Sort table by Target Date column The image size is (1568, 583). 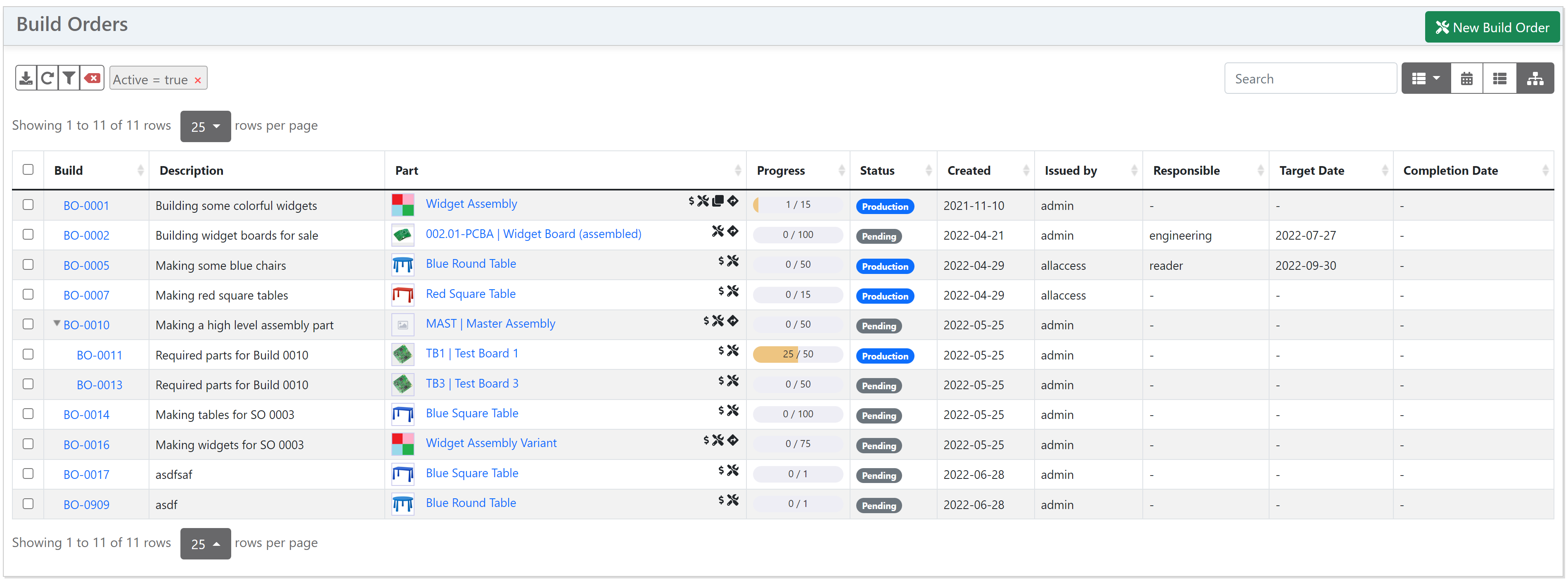[x=1311, y=171]
